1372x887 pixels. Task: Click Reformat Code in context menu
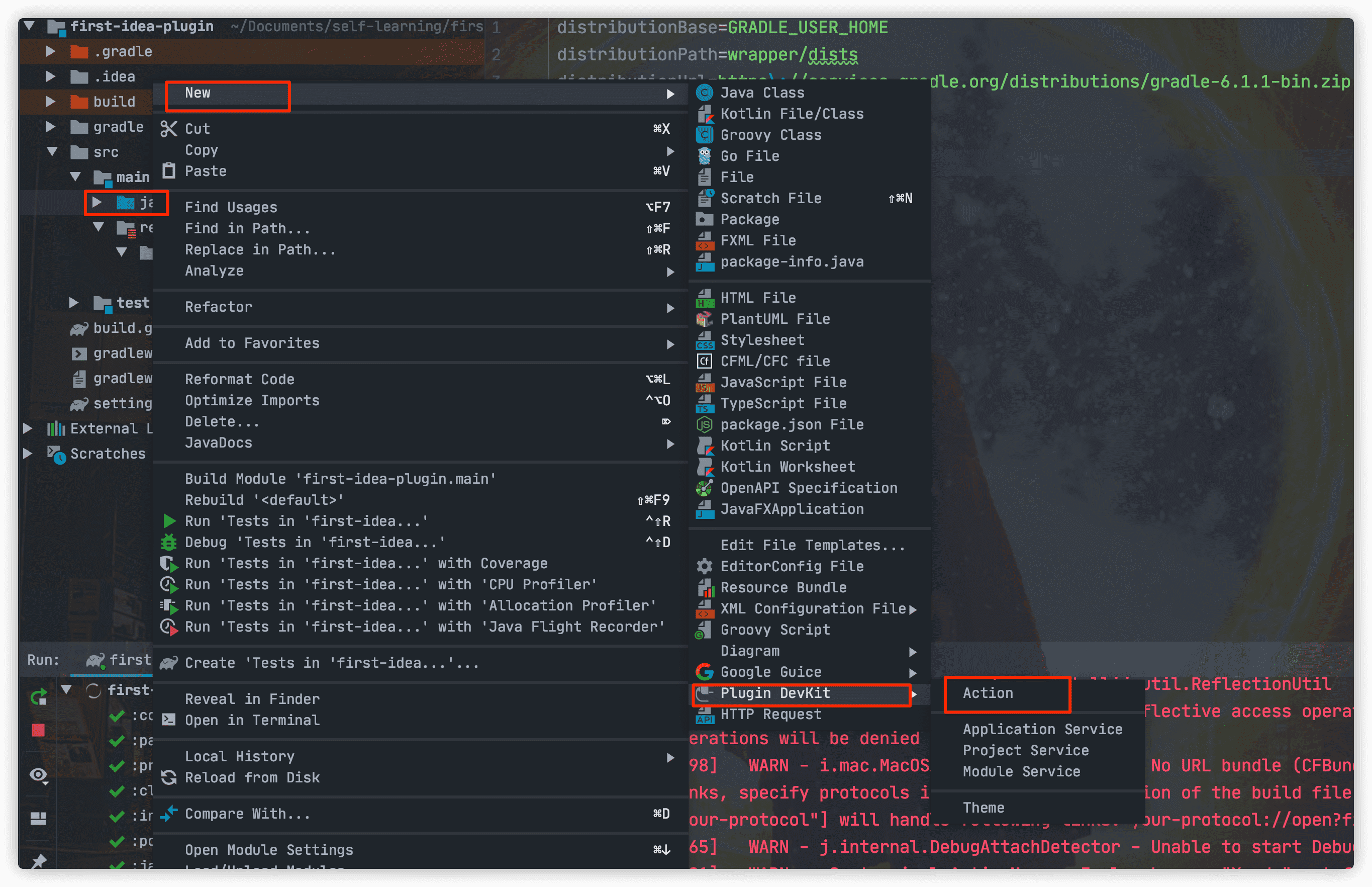(x=240, y=378)
